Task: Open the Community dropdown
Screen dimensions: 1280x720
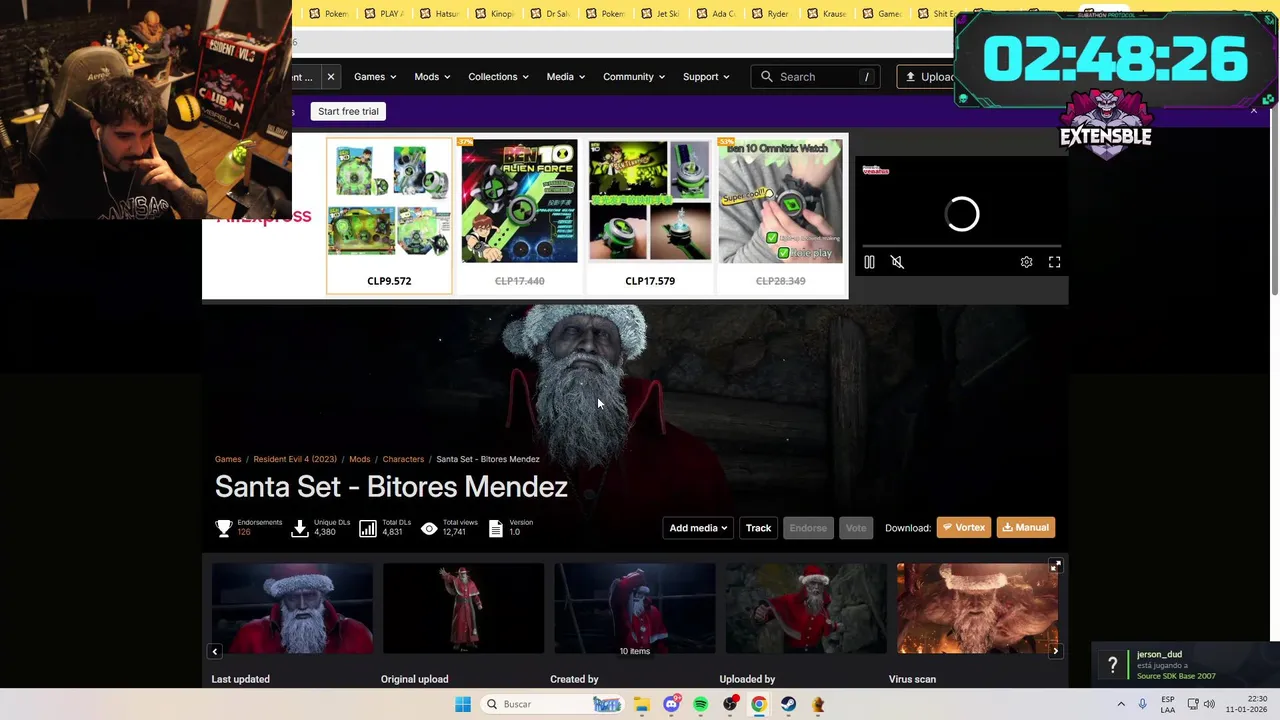Action: 634,77
